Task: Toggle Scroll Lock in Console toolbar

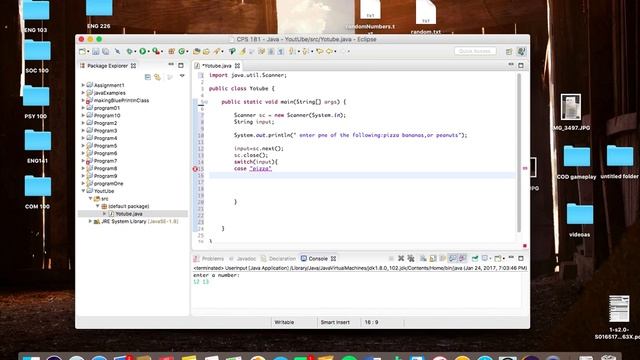Action: tap(433, 258)
